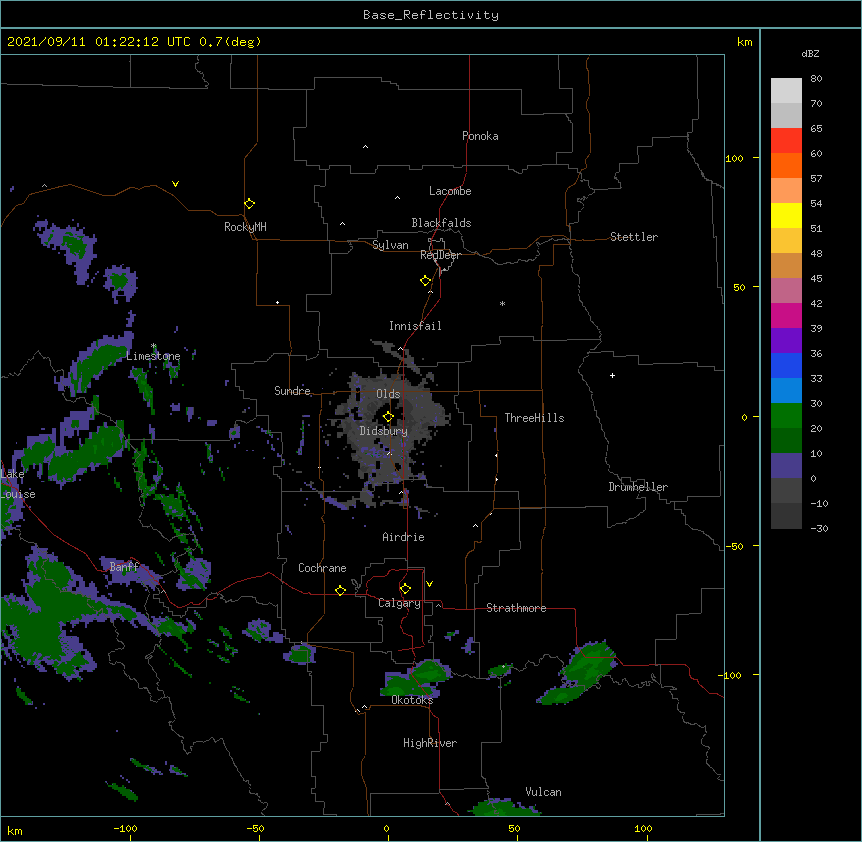Click the Stettler city label
The height and width of the screenshot is (842, 862).
[x=634, y=237]
